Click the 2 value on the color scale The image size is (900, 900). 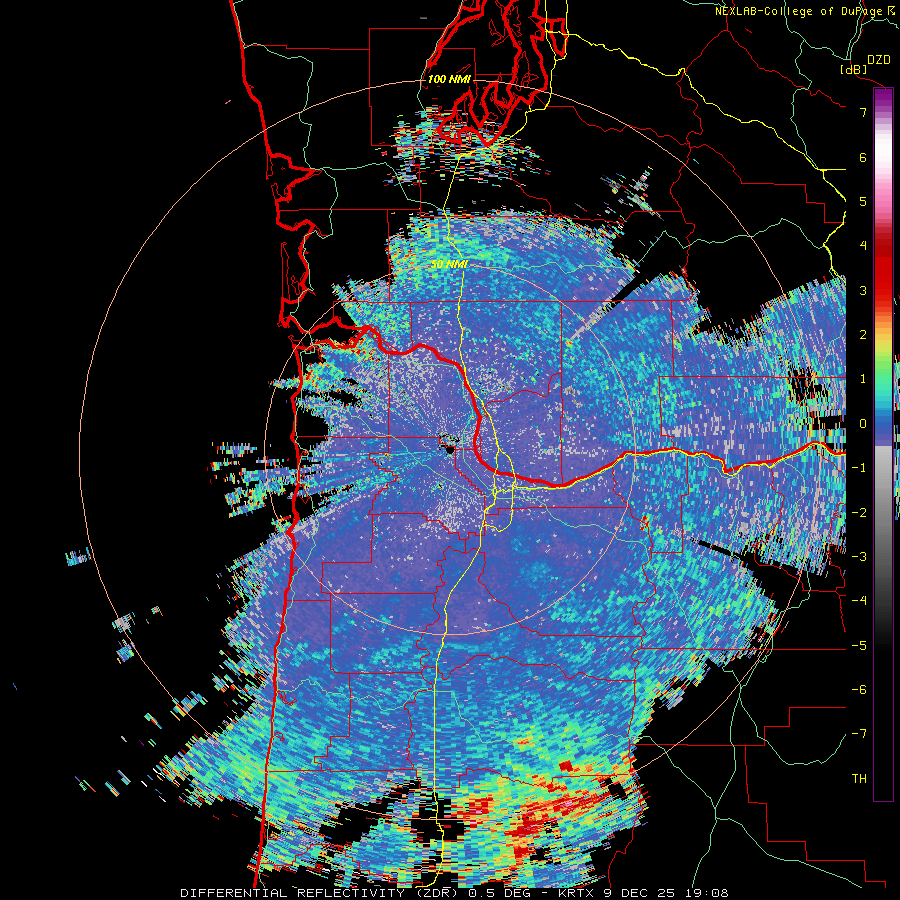(863, 335)
